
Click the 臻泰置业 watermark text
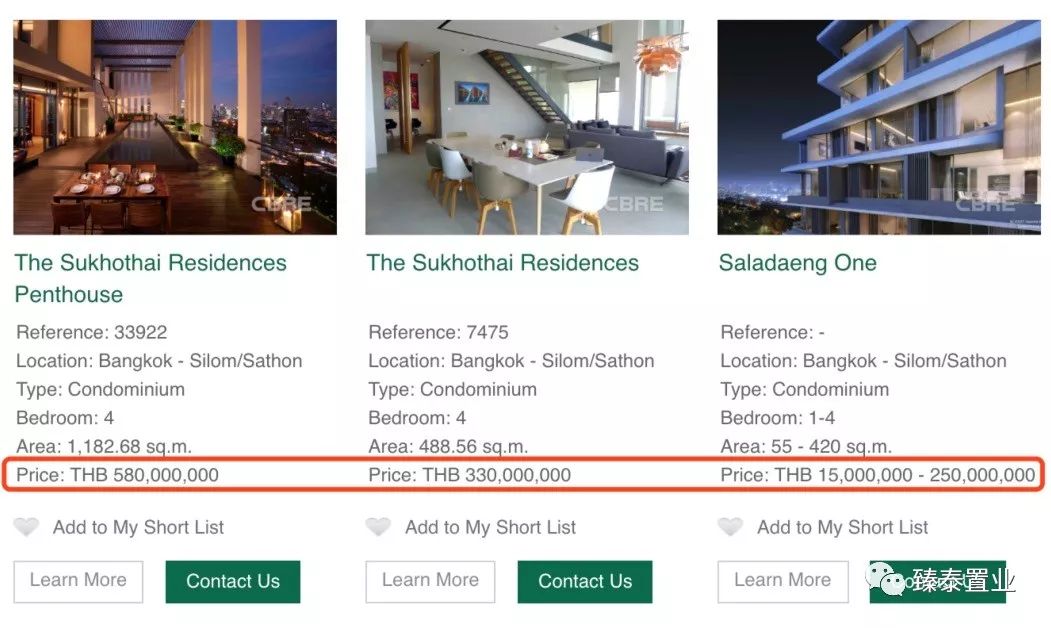coord(962,580)
